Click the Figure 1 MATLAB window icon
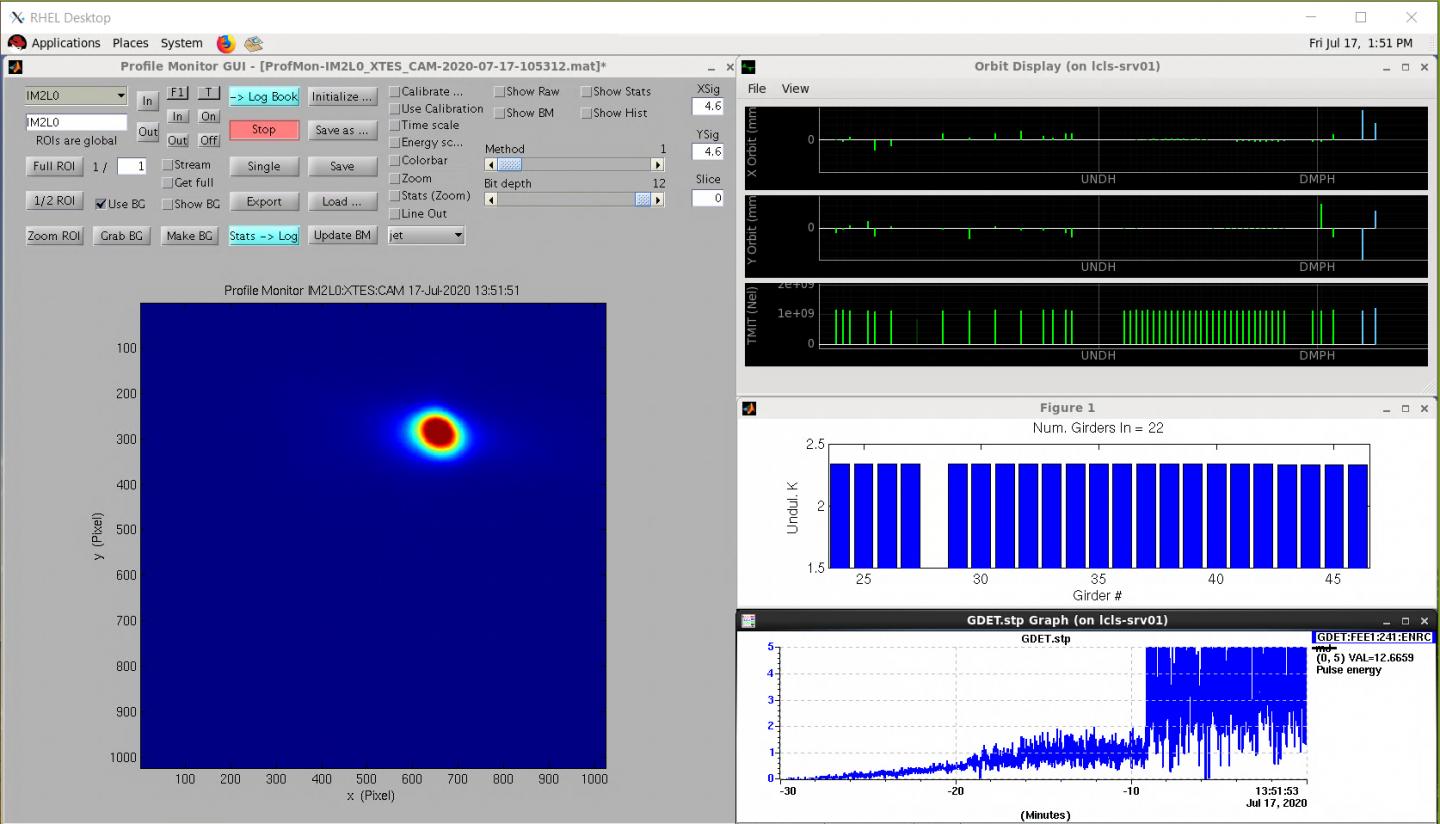 click(x=748, y=408)
